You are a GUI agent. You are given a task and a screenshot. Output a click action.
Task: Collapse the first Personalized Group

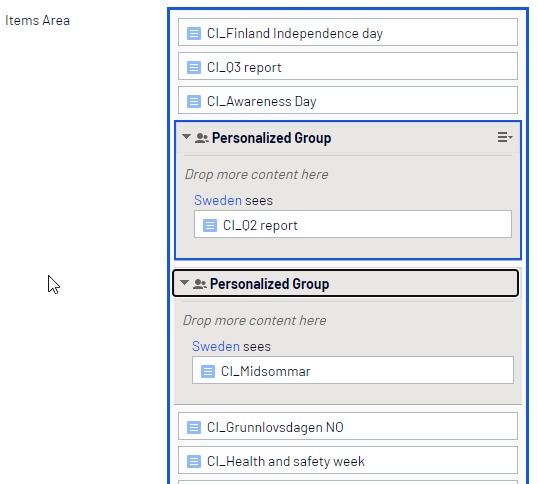[x=186, y=137]
